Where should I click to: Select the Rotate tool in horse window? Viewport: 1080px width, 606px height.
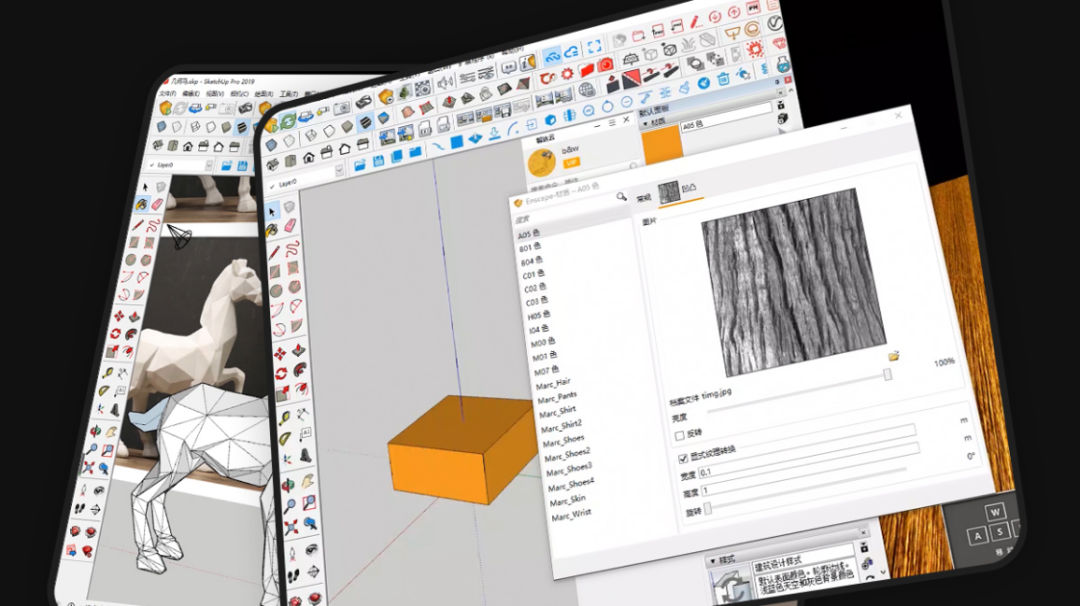[114, 334]
